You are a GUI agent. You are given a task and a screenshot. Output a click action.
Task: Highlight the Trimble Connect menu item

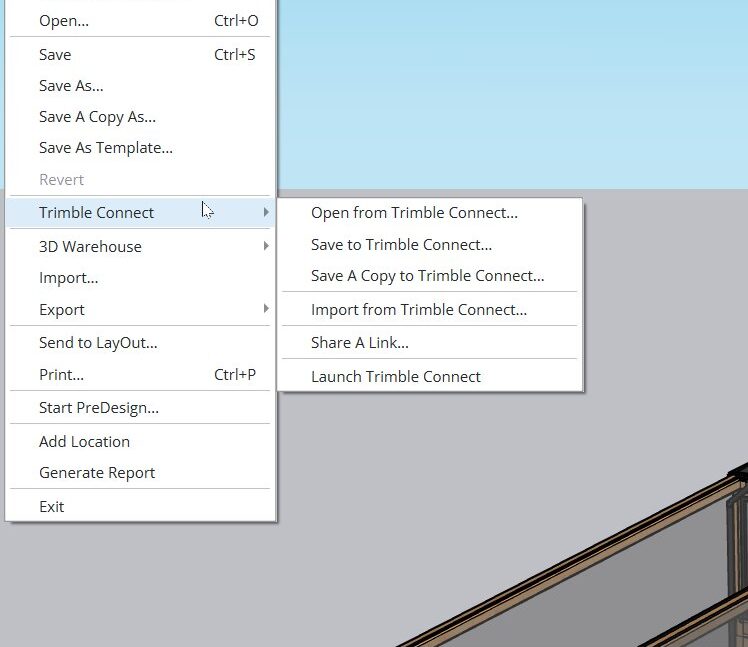(x=140, y=212)
